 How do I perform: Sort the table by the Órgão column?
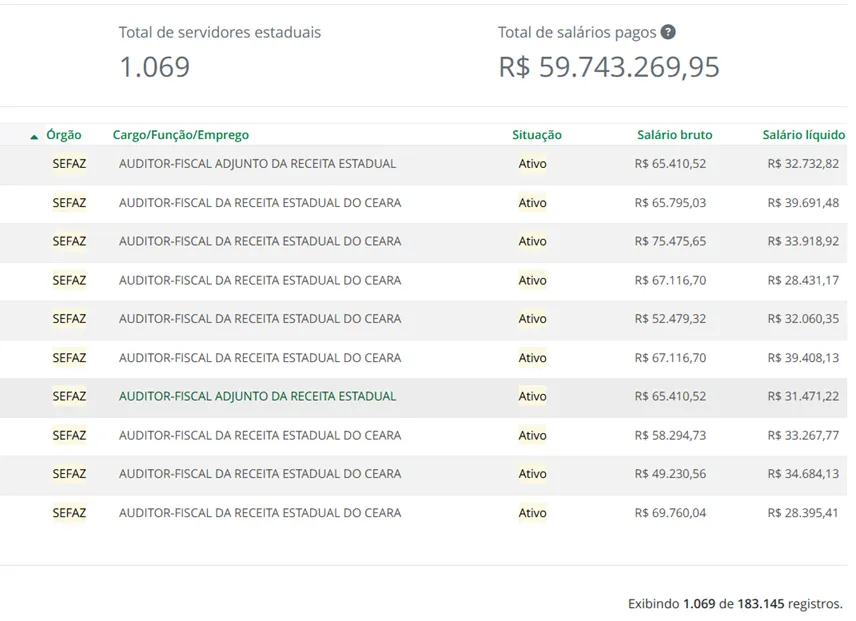(x=66, y=134)
